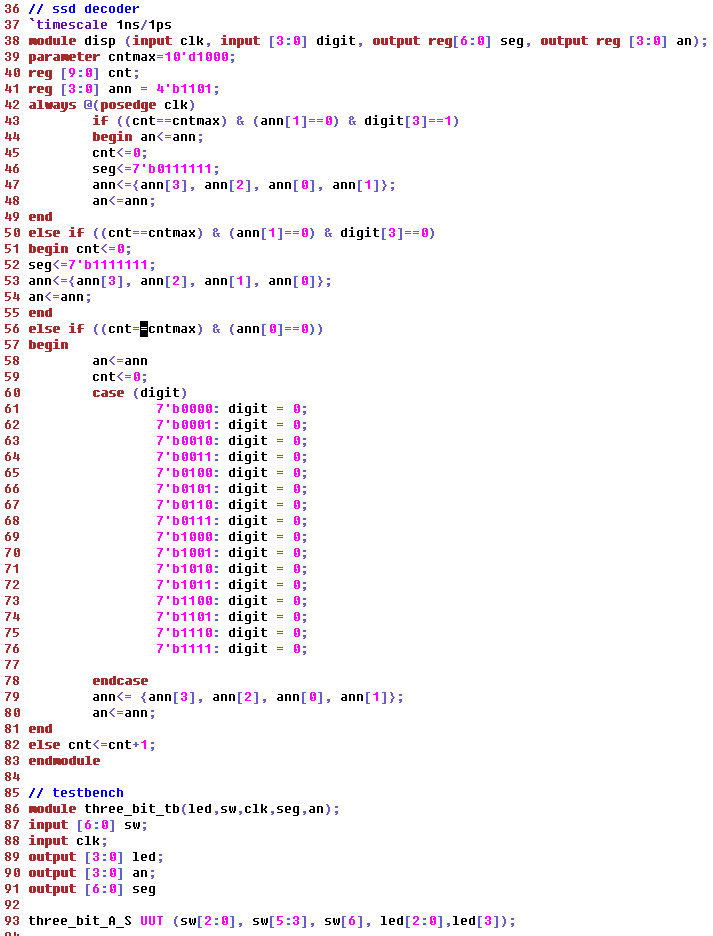Click the '// testbench' comment

[76, 793]
